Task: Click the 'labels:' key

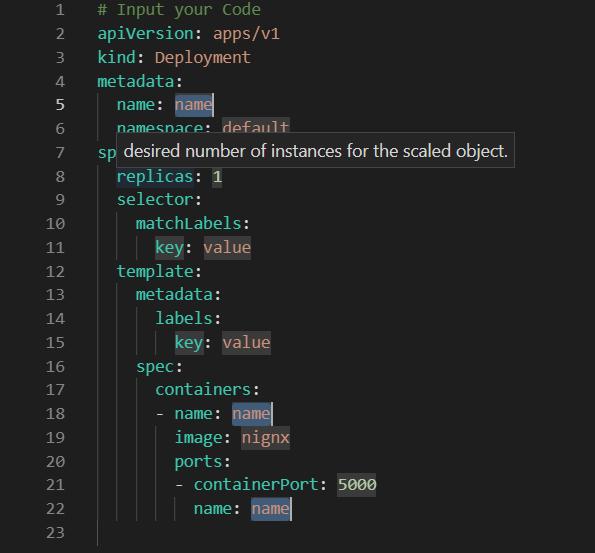Action: point(188,319)
